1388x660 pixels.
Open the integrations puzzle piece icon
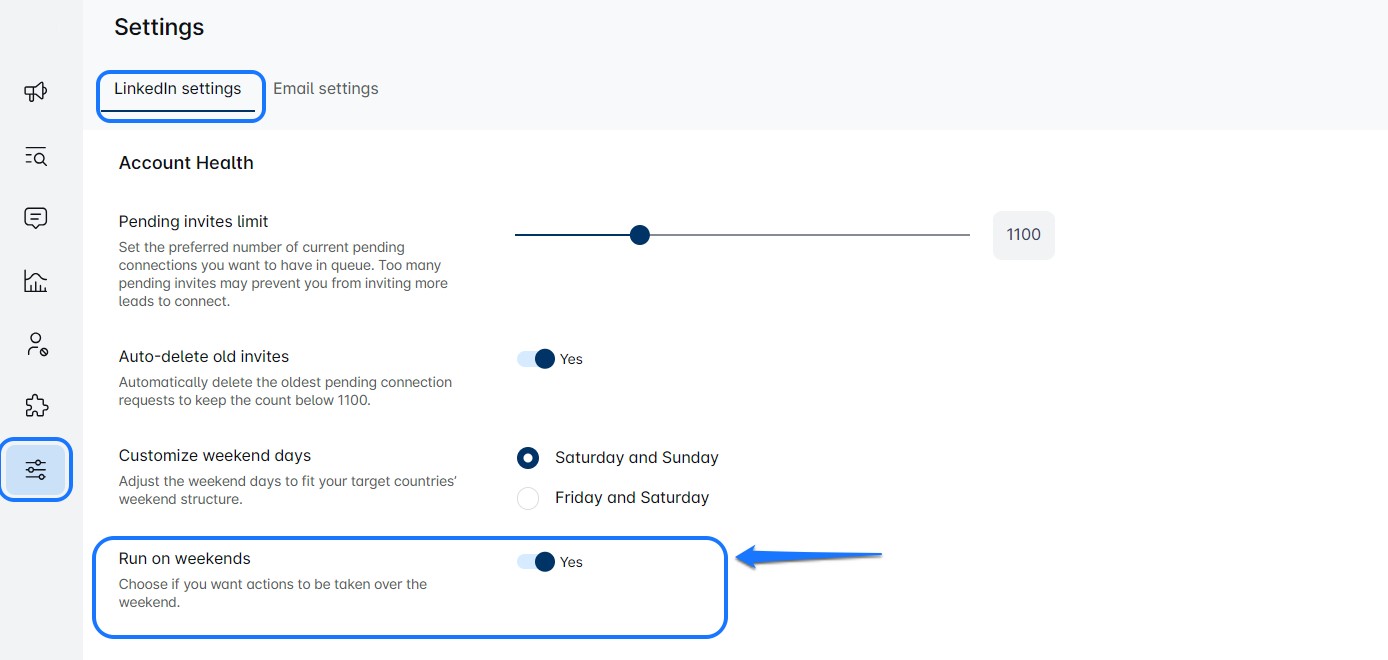click(x=36, y=406)
